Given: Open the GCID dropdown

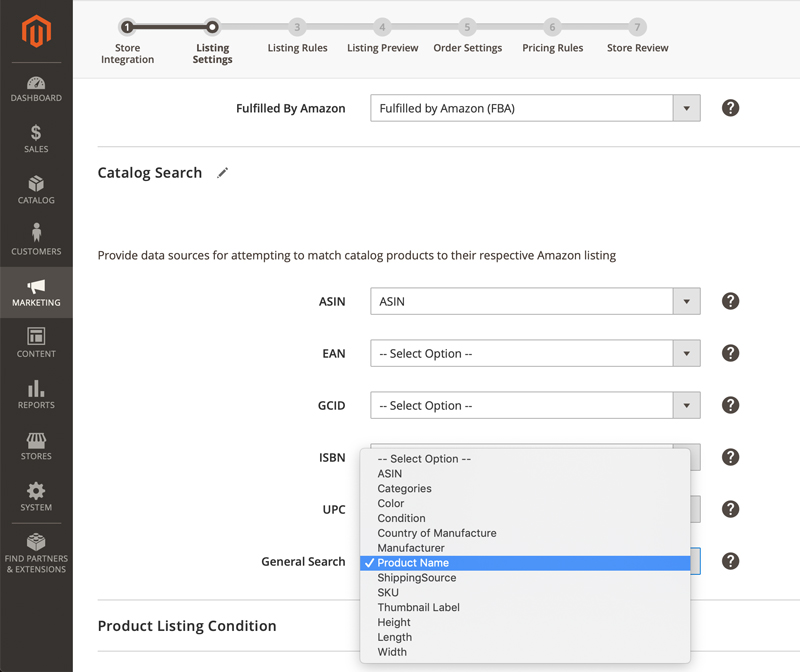Looking at the screenshot, I should click(x=685, y=405).
